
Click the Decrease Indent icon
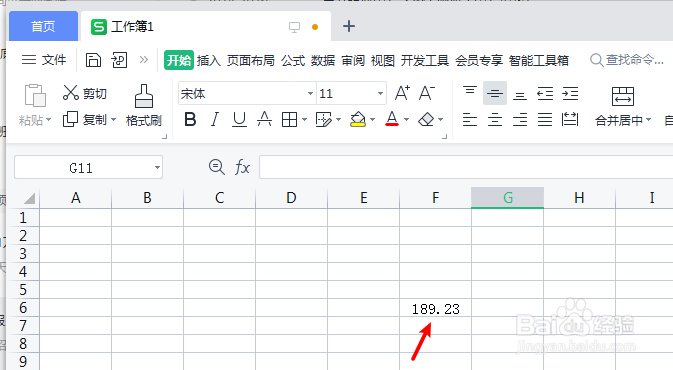click(x=545, y=93)
